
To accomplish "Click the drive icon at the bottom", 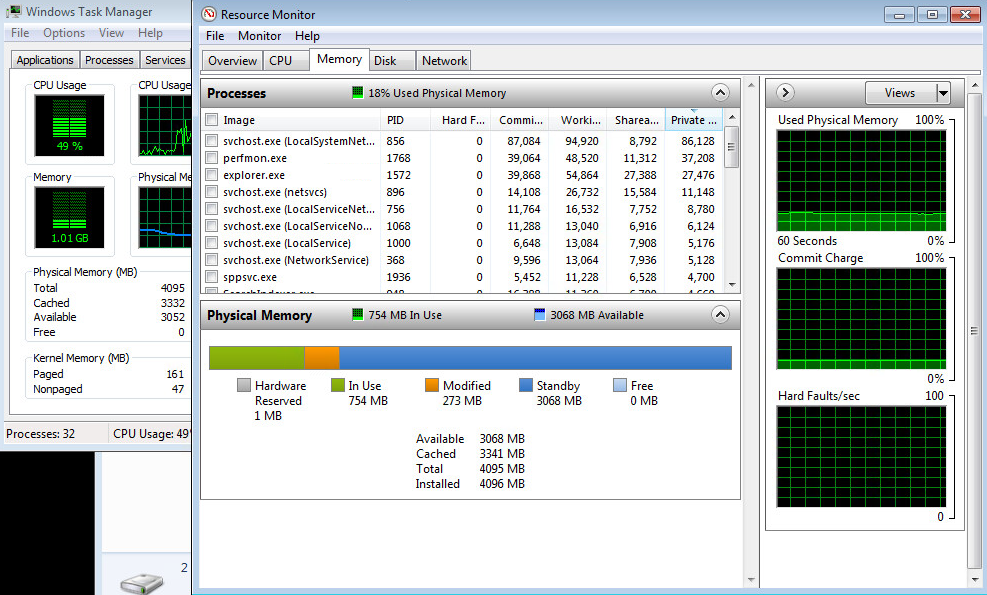I will pyautogui.click(x=140, y=583).
